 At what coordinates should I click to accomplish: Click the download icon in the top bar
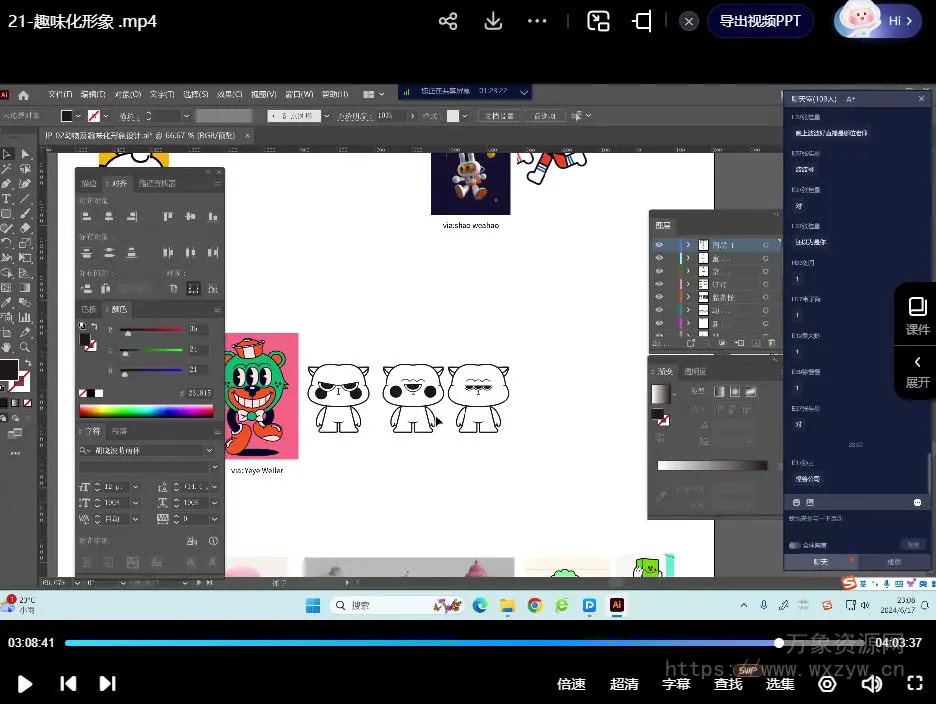coord(493,21)
